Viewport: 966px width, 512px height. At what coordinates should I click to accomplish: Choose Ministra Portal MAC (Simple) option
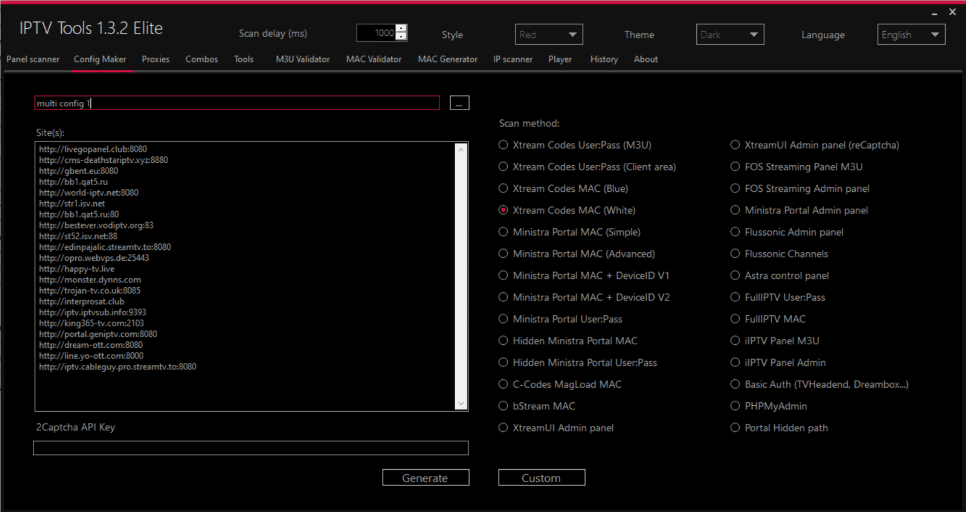[x=504, y=232]
